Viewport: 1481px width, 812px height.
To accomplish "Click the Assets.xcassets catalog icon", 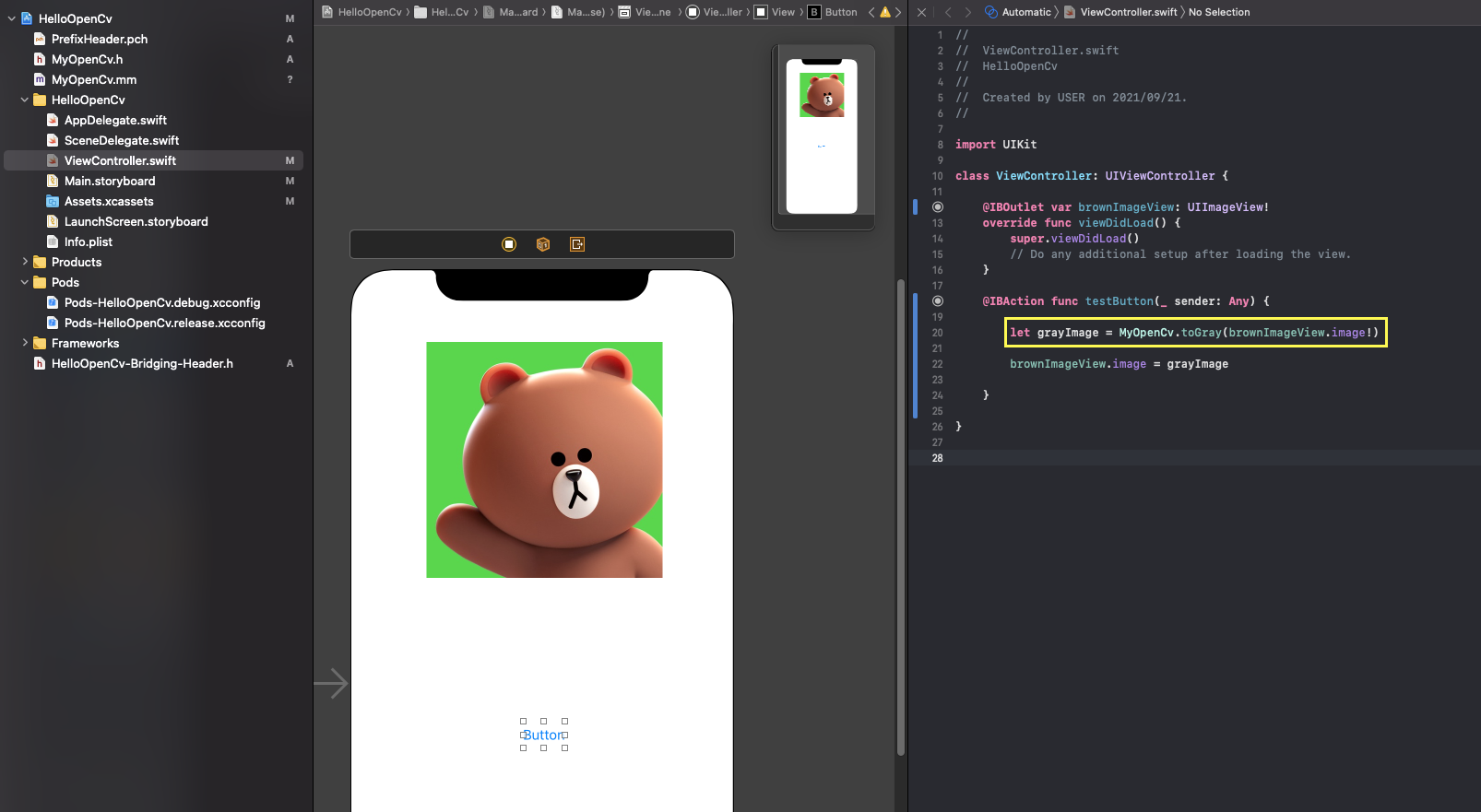I will [53, 201].
